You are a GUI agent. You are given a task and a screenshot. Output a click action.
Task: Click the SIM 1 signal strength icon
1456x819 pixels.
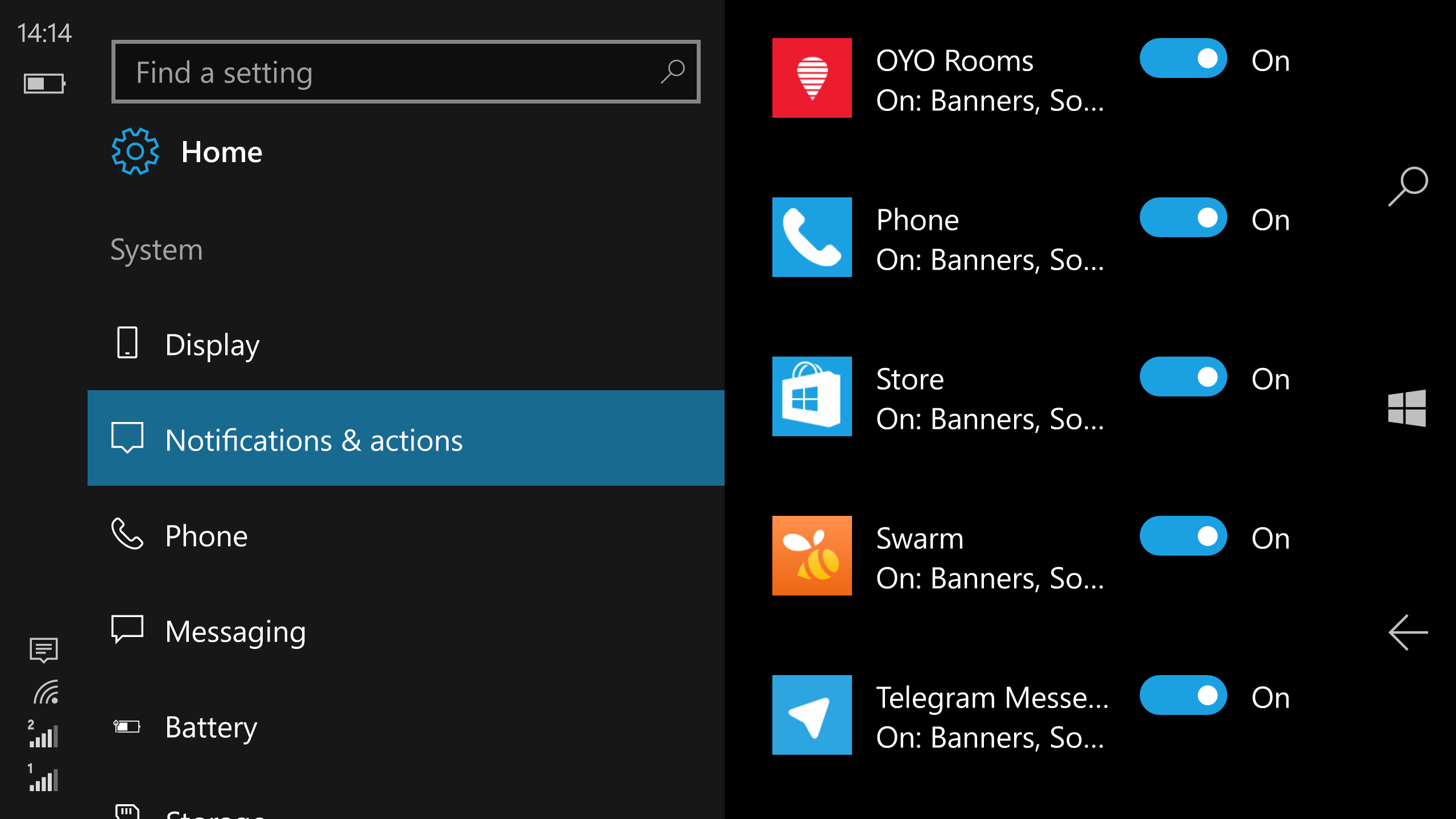click(43, 777)
